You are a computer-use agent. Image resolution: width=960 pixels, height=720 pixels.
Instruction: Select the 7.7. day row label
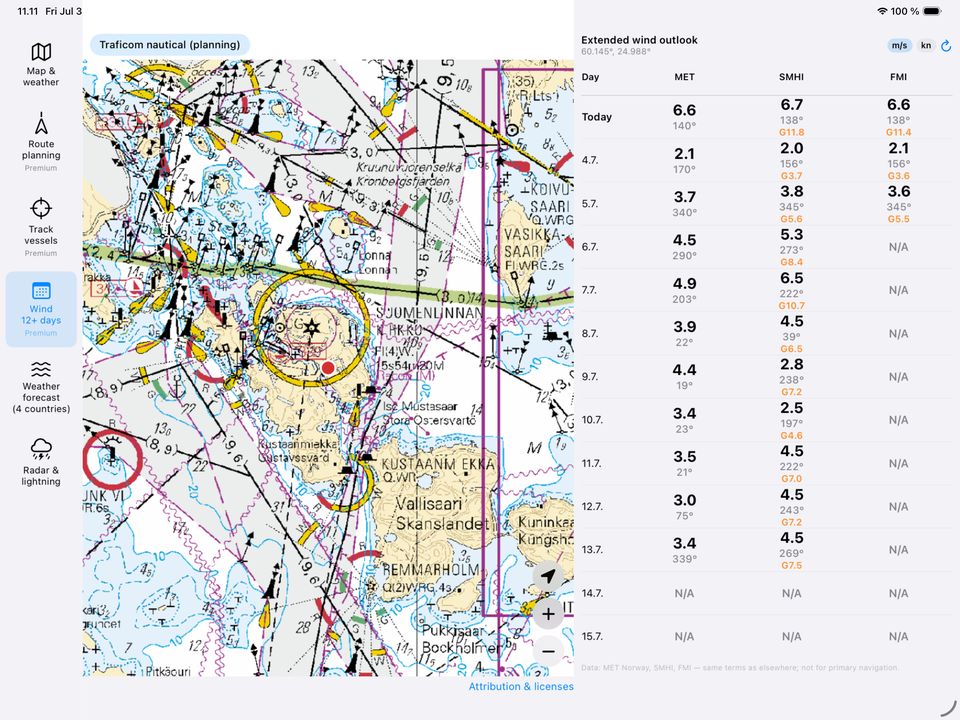pos(590,290)
